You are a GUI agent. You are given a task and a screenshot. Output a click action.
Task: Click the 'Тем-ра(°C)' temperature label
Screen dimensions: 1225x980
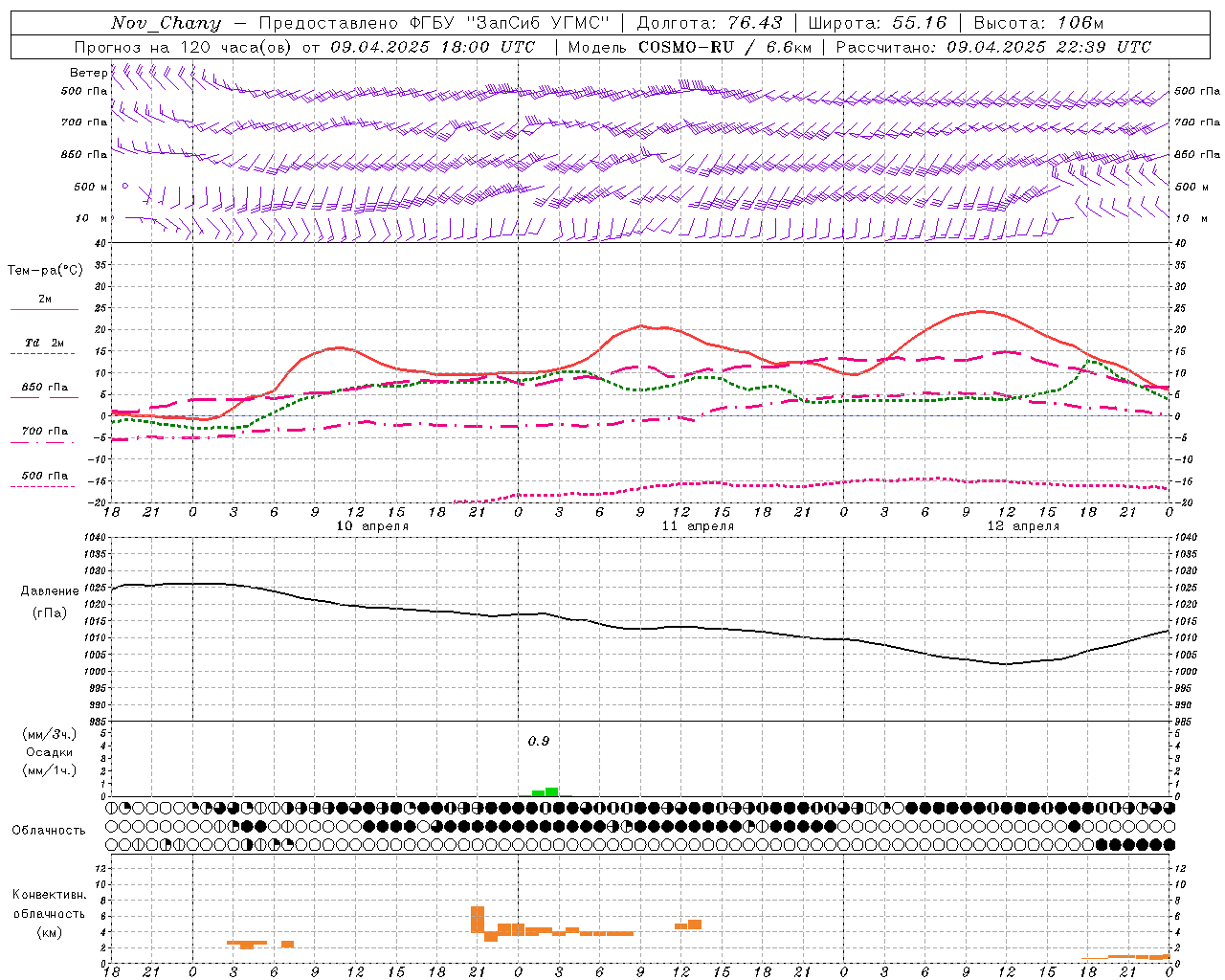45,271
